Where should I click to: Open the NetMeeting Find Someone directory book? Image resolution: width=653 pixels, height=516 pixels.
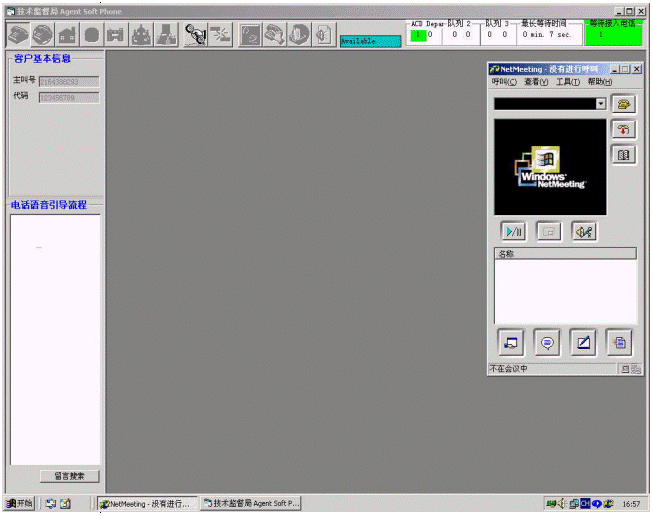(624, 156)
